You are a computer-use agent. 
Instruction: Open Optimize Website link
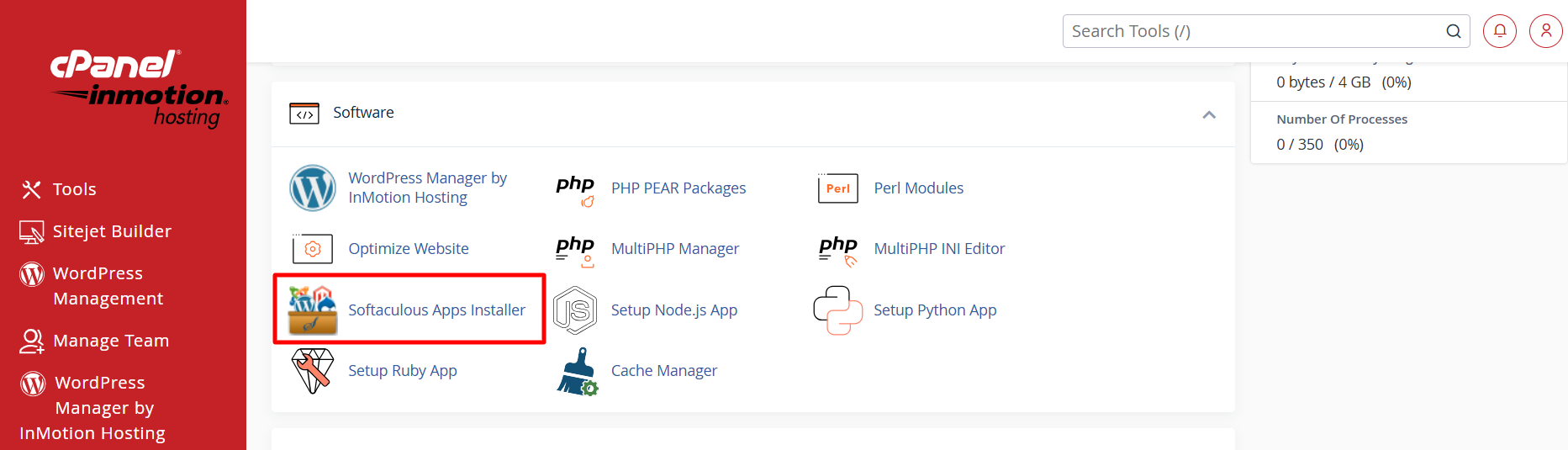(409, 249)
